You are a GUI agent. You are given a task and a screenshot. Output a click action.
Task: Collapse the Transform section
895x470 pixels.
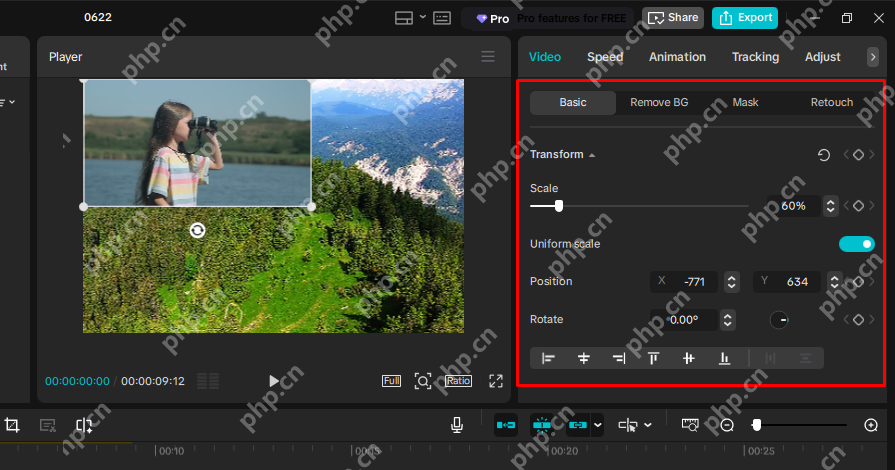[592, 155]
